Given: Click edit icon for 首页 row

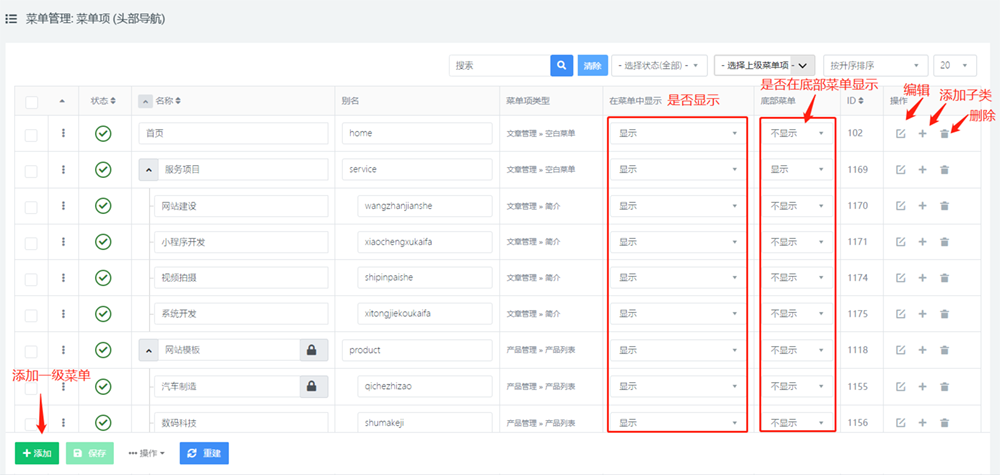Looking at the screenshot, I should click(x=900, y=134).
